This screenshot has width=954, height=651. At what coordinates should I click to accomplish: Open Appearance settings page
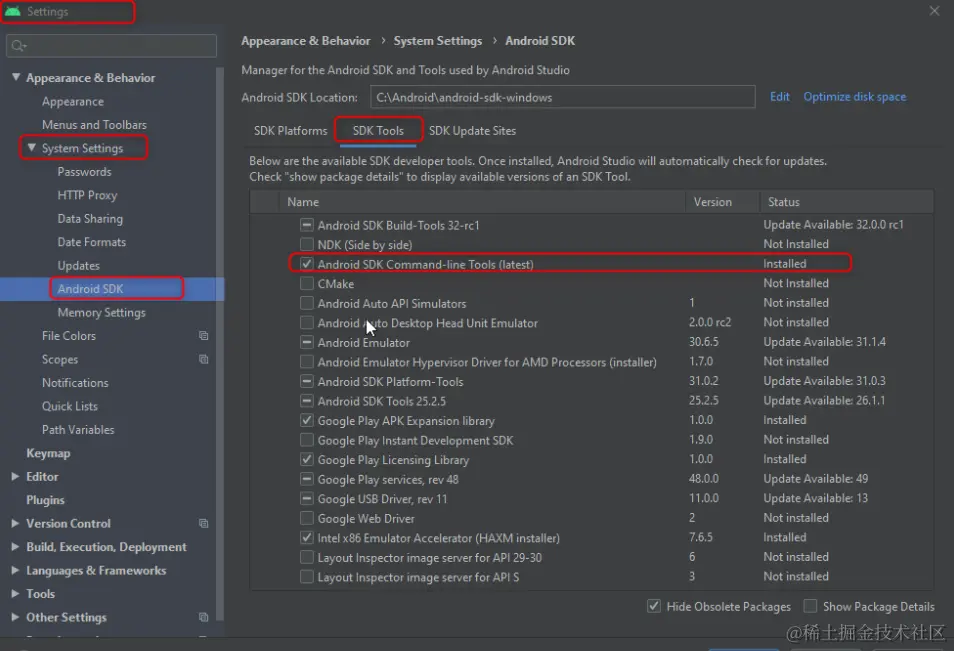[72, 102]
